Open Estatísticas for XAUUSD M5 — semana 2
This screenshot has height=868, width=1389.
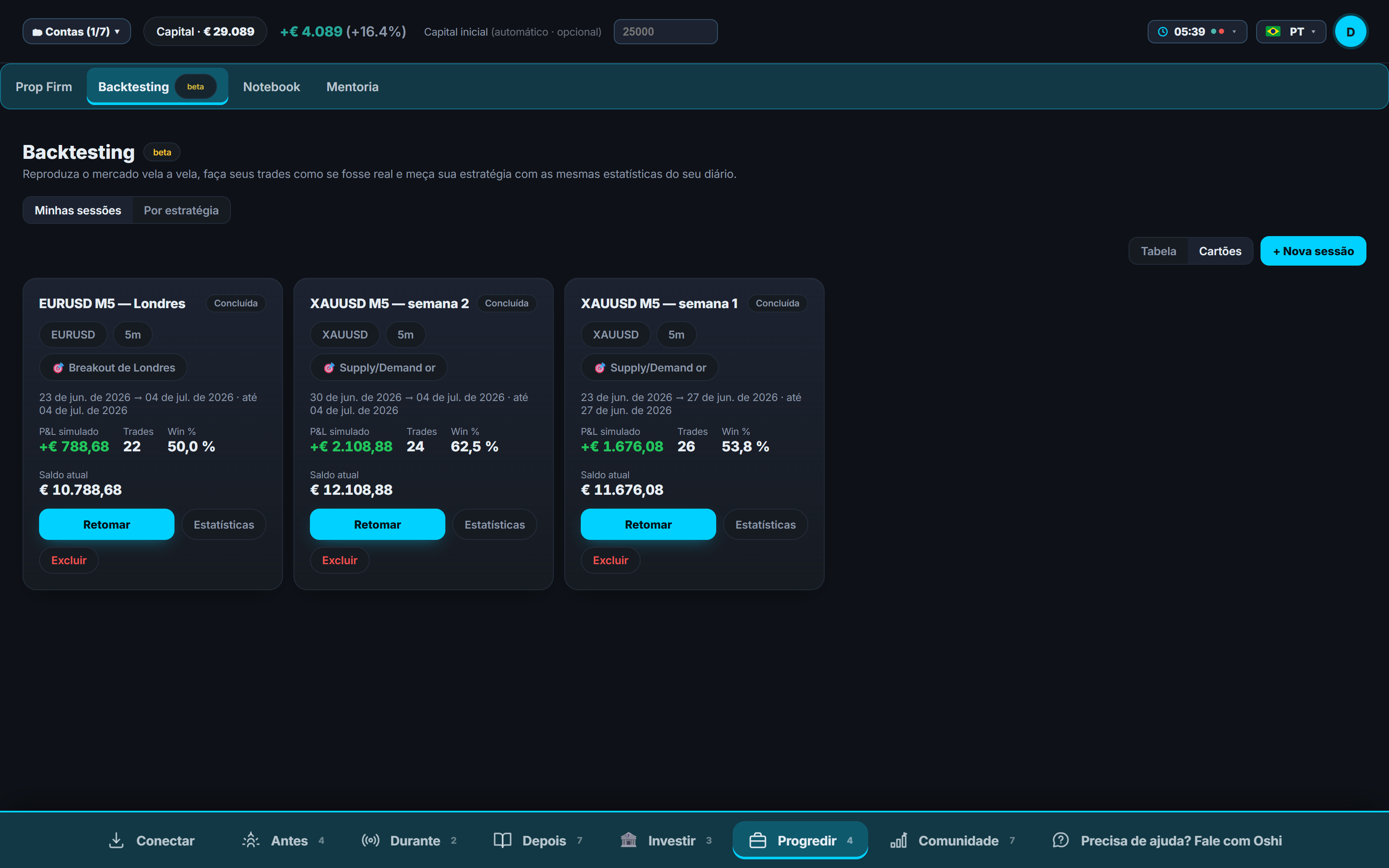(494, 524)
